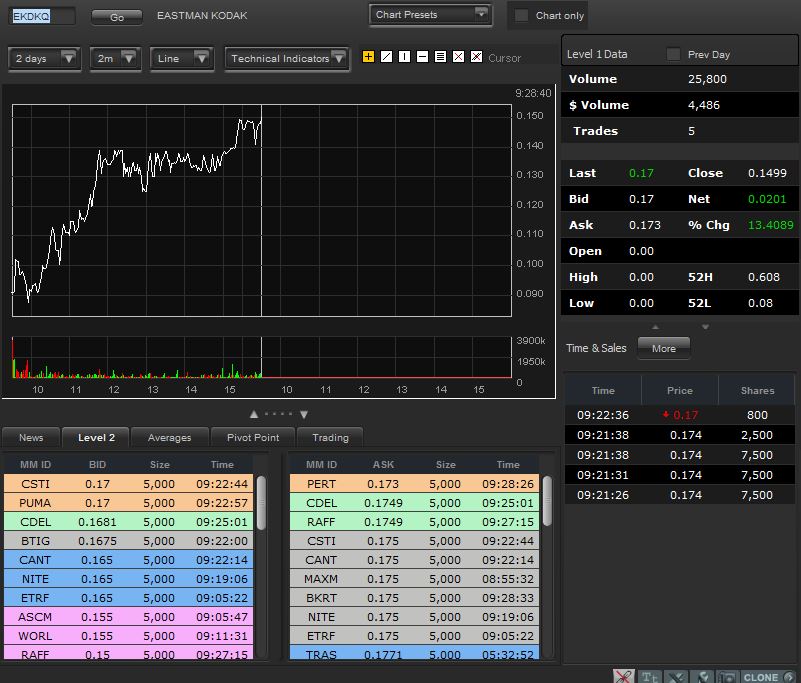This screenshot has height=683, width=801.
Task: Expand the 2 days time range dropdown
Action: [x=44, y=59]
